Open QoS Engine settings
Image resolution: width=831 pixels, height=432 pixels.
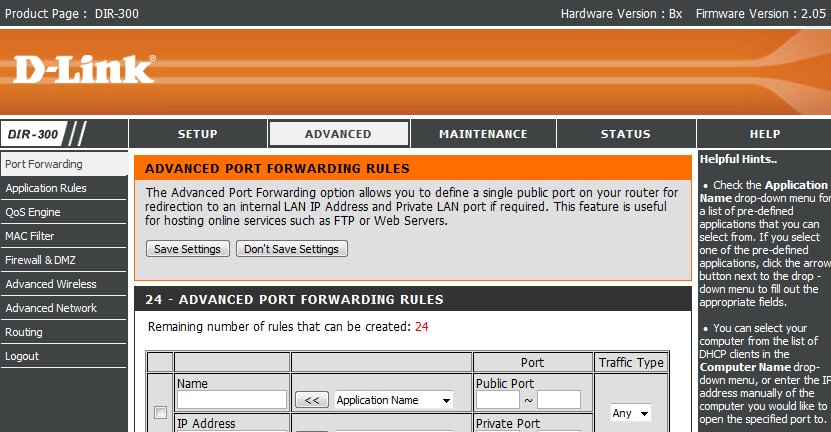pos(64,212)
